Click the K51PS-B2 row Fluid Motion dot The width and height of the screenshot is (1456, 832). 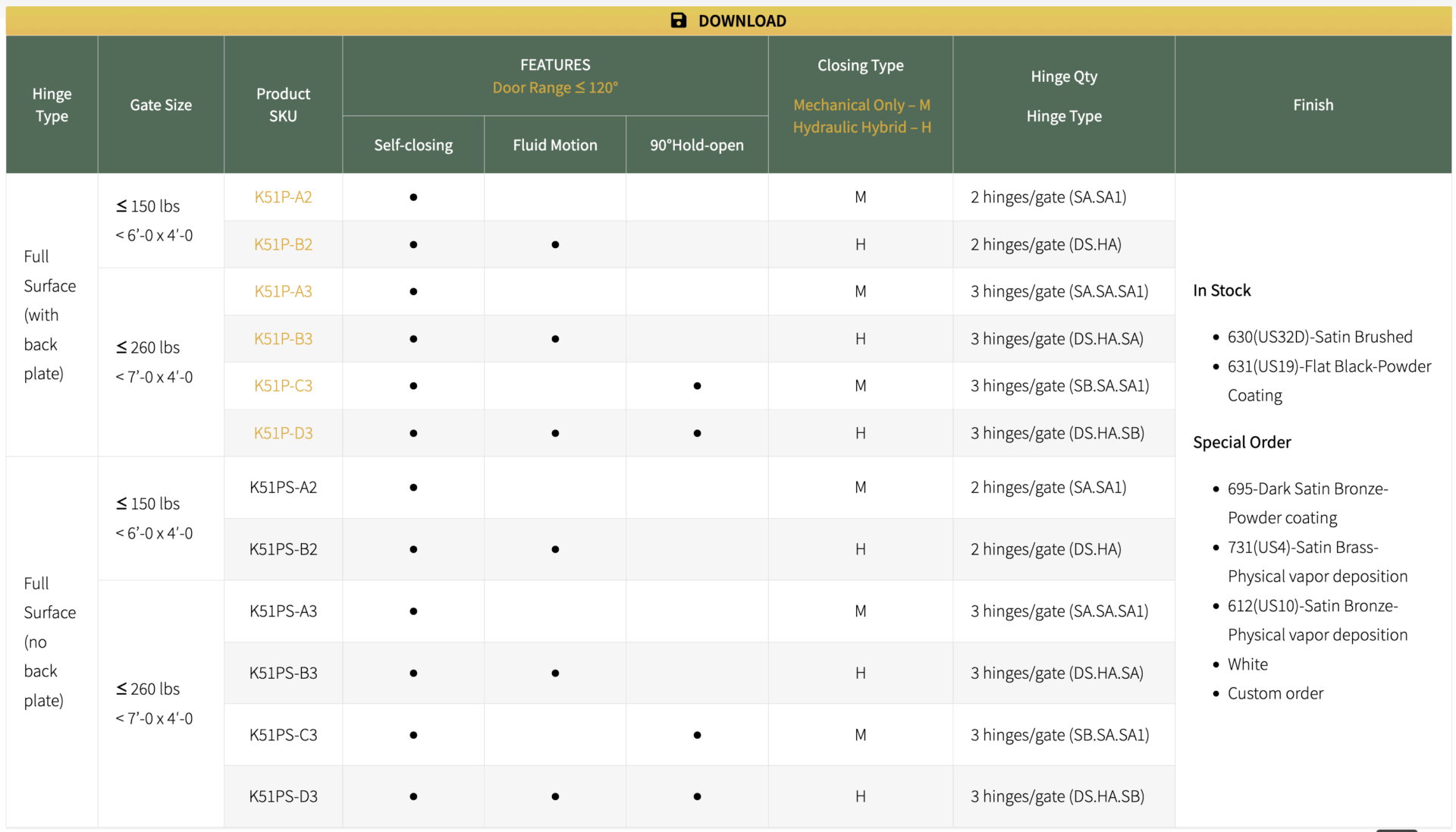555,549
